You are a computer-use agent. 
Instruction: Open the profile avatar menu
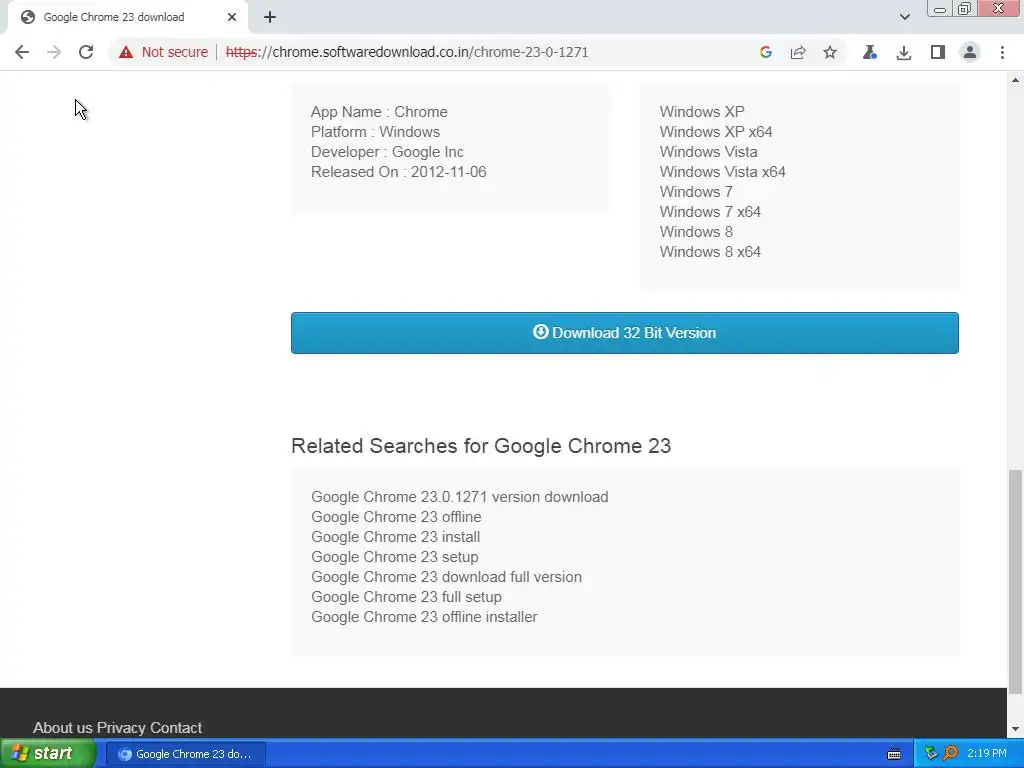point(970,52)
